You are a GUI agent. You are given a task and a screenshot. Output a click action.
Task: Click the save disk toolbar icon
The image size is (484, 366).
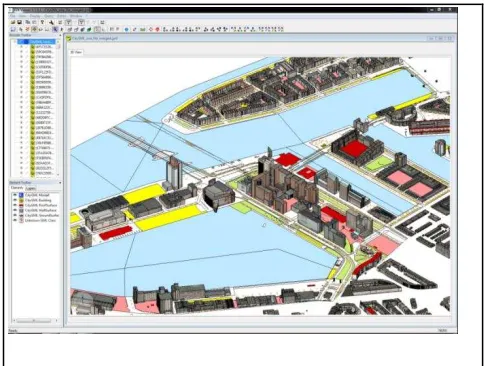pos(19,22)
